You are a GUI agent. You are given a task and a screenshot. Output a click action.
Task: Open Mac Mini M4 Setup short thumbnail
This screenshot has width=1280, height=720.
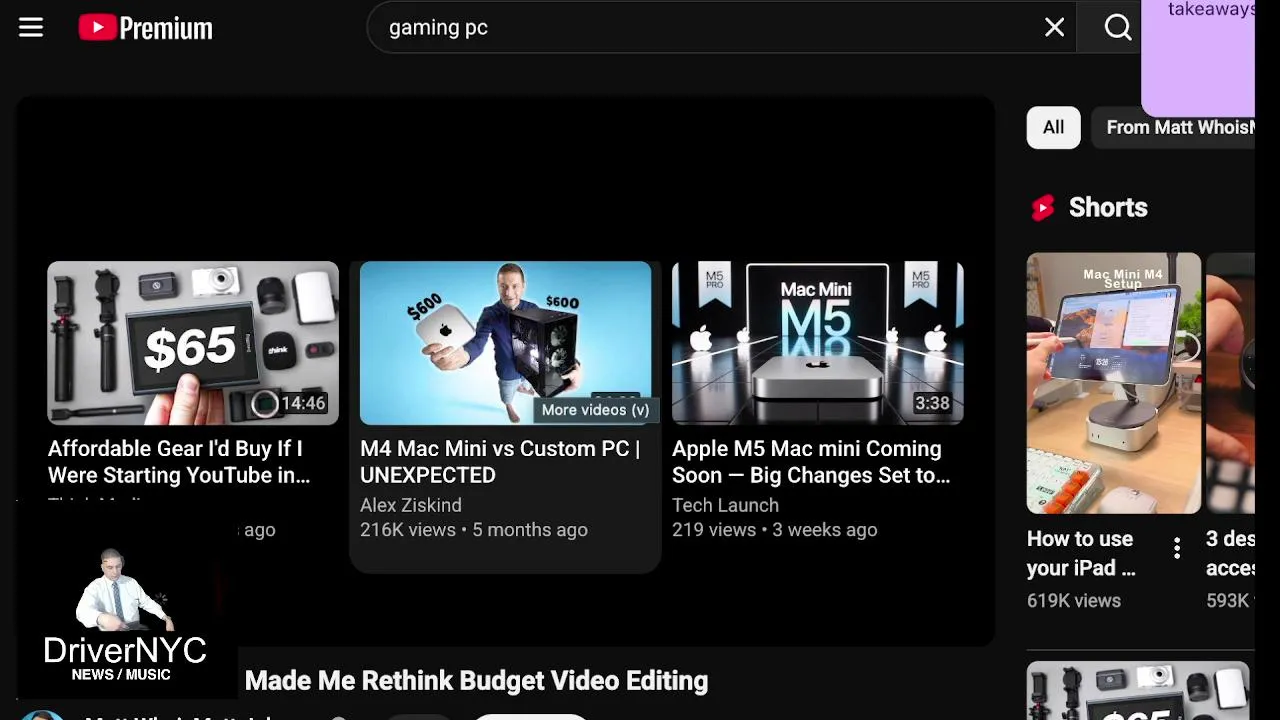tap(1113, 383)
